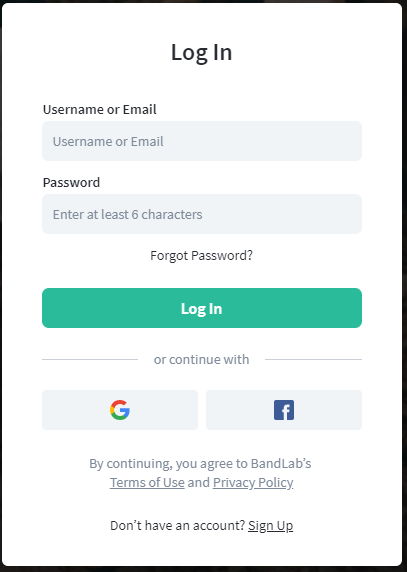This screenshot has height=572, width=407.
Task: Click the 'By continuing, you agree to BandLab's' text
Action: (200, 463)
